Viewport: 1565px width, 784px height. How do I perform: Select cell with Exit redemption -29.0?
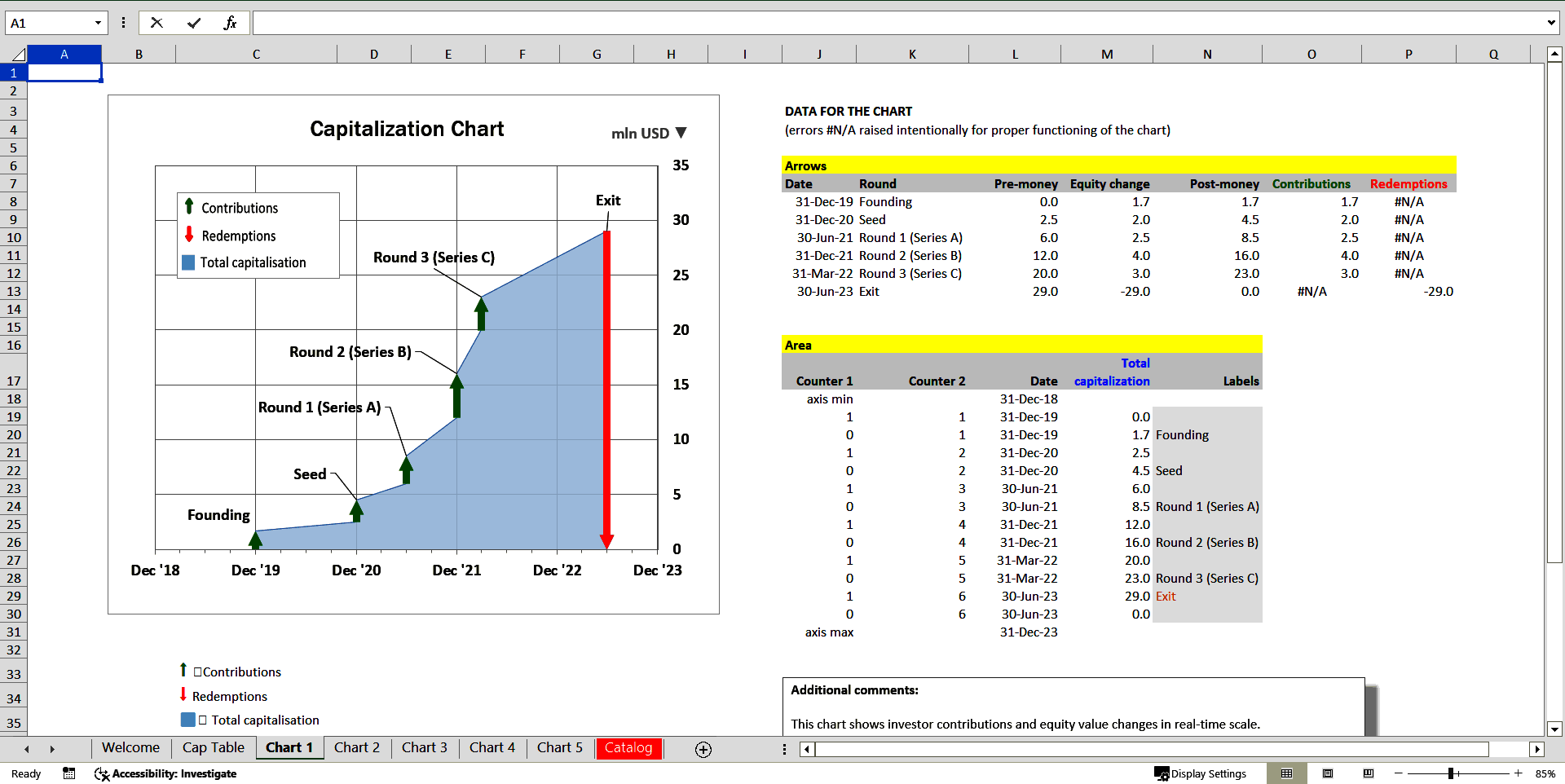pos(1408,291)
